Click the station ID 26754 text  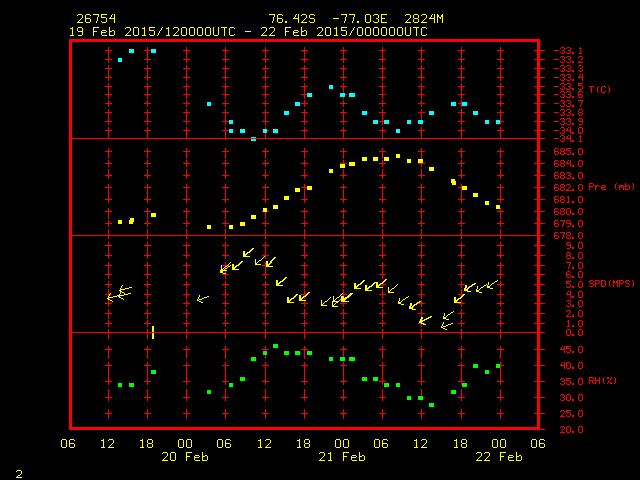[96, 19]
